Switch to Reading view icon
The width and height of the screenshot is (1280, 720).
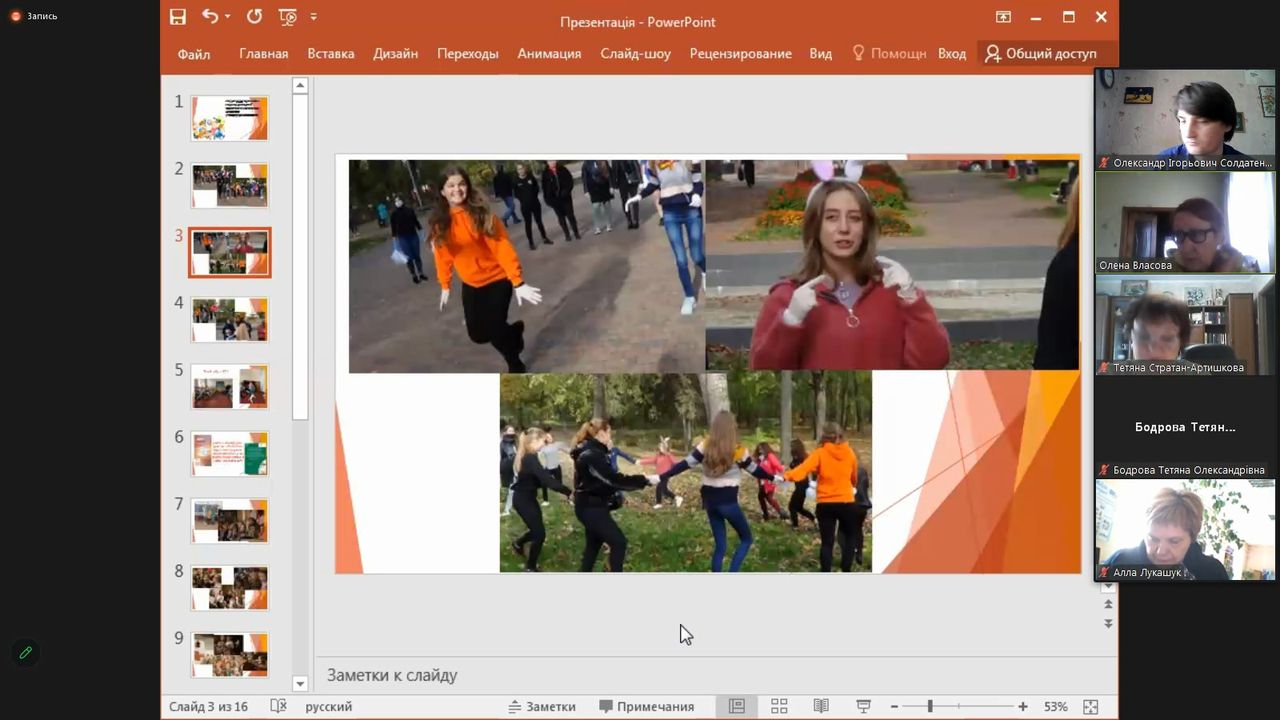coord(821,706)
